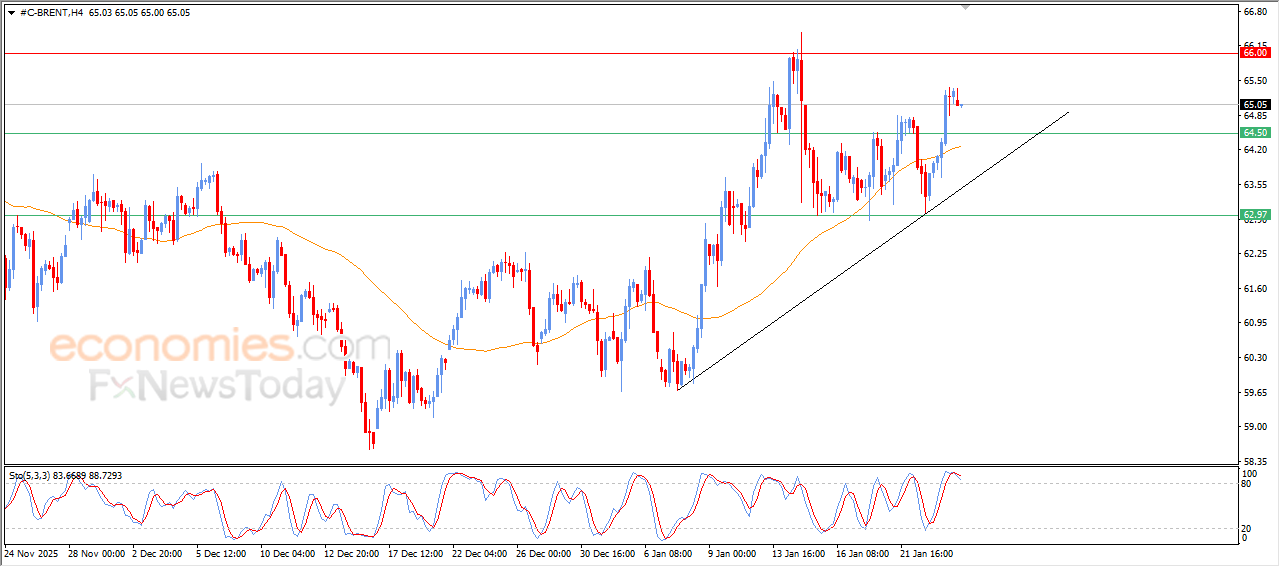Click the 66.80 label on price axis

1254,12
